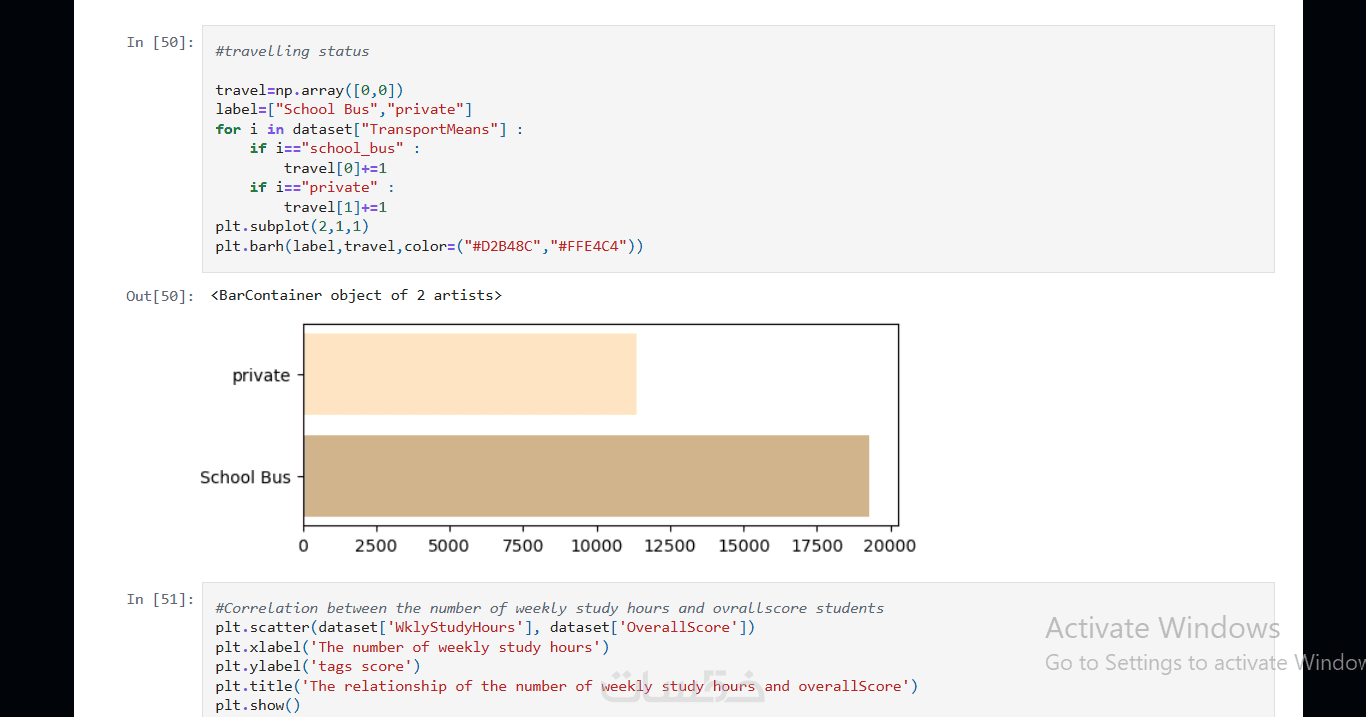The height and width of the screenshot is (717, 1366).
Task: Select the In [51] cell prompt
Action: pos(160,599)
